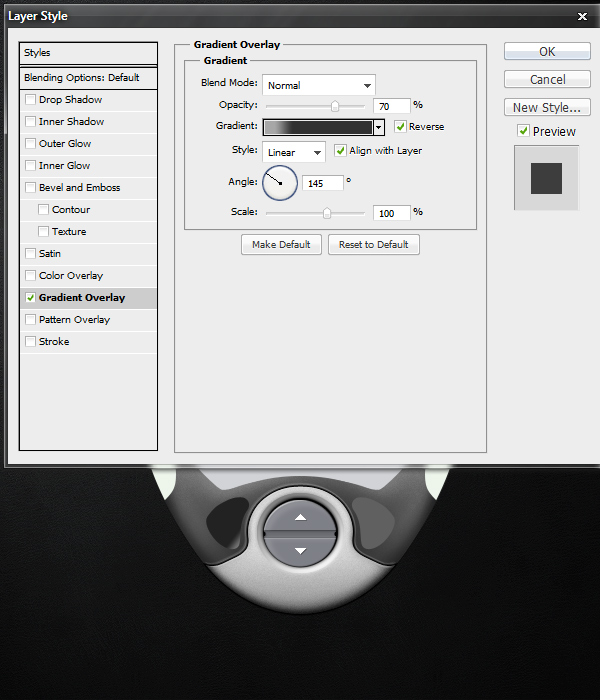Select the Drop Shadow label
The width and height of the screenshot is (600, 700).
tap(71, 100)
